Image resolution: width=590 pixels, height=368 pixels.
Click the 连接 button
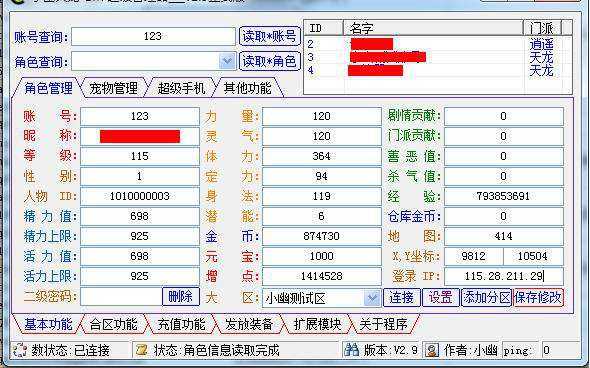(x=401, y=297)
